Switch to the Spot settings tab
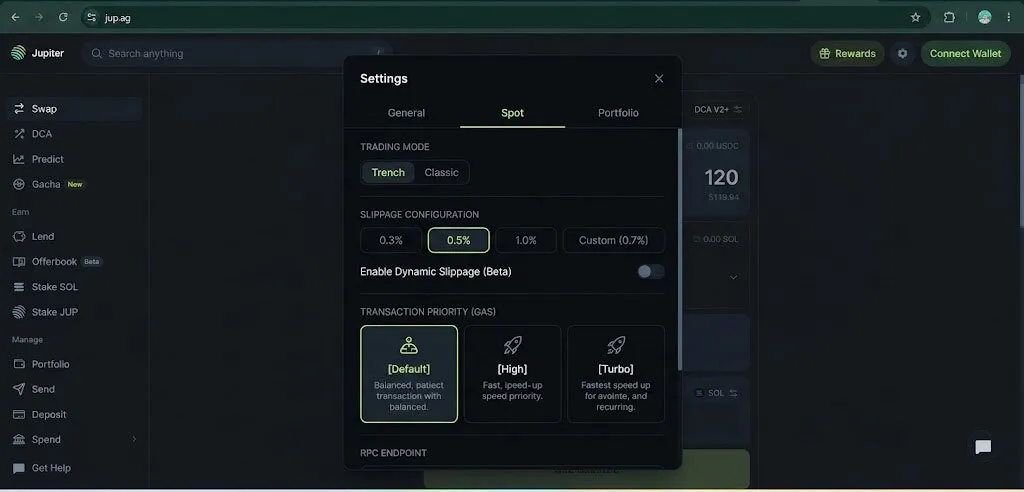This screenshot has height=492, width=1024. pos(513,112)
